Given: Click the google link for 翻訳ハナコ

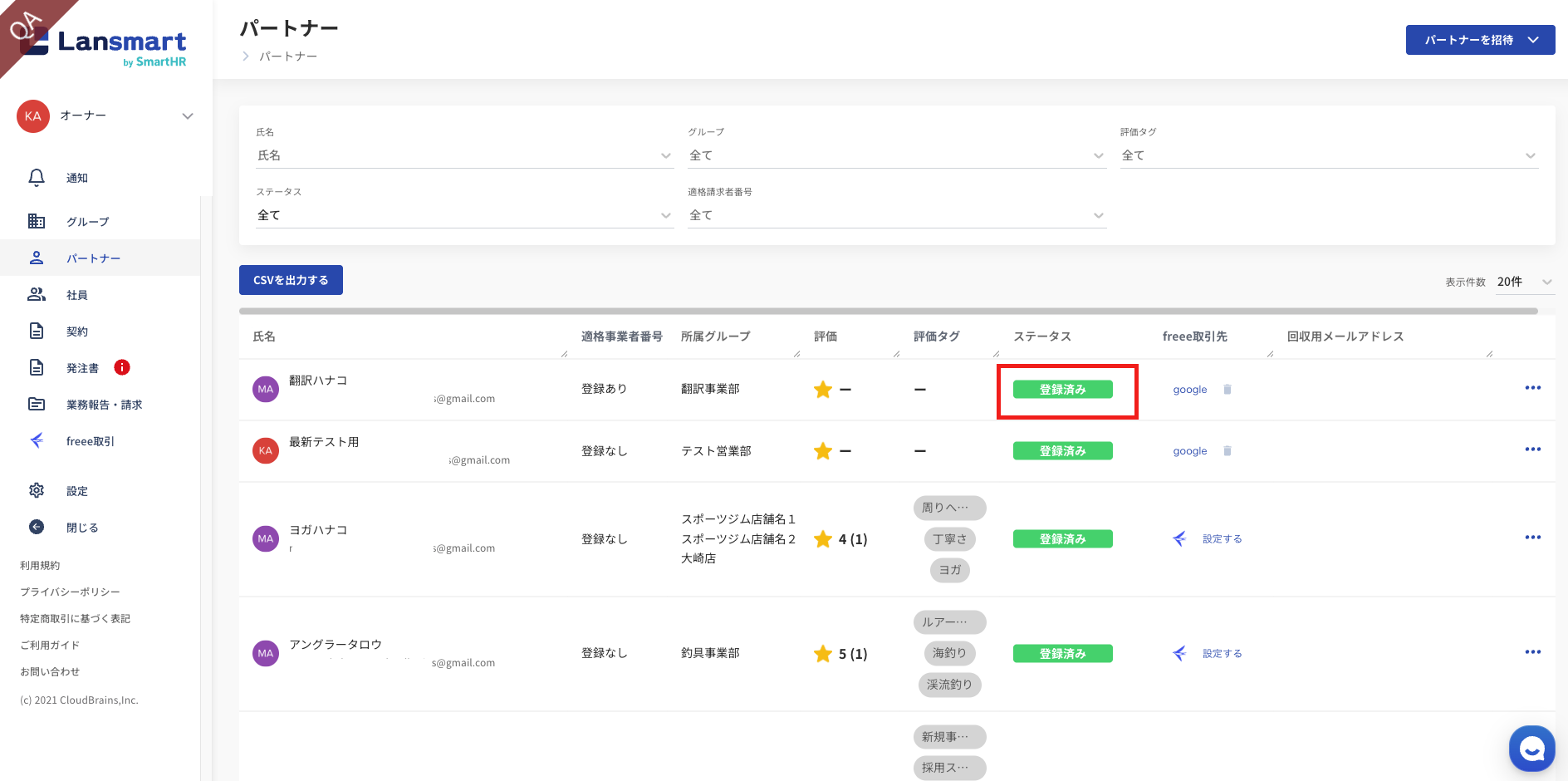Looking at the screenshot, I should point(1190,390).
